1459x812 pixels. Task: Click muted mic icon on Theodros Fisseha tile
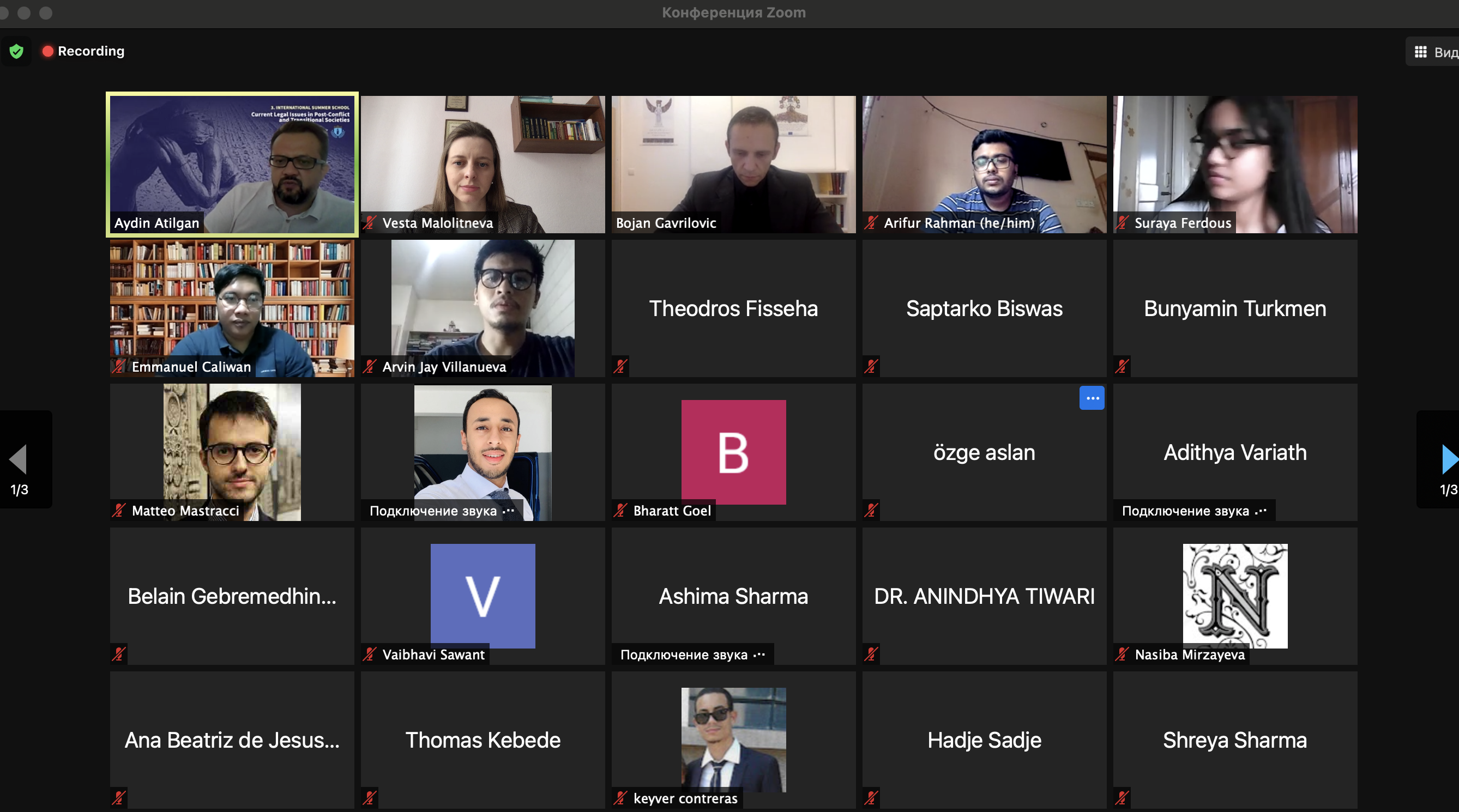pyautogui.click(x=620, y=366)
